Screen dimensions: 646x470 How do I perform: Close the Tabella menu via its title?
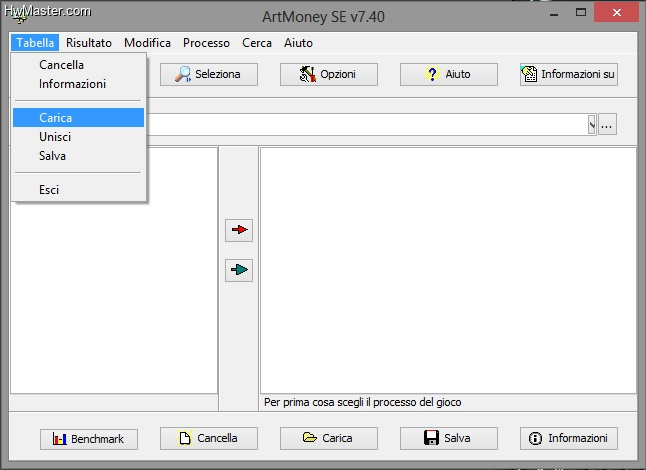[35, 43]
